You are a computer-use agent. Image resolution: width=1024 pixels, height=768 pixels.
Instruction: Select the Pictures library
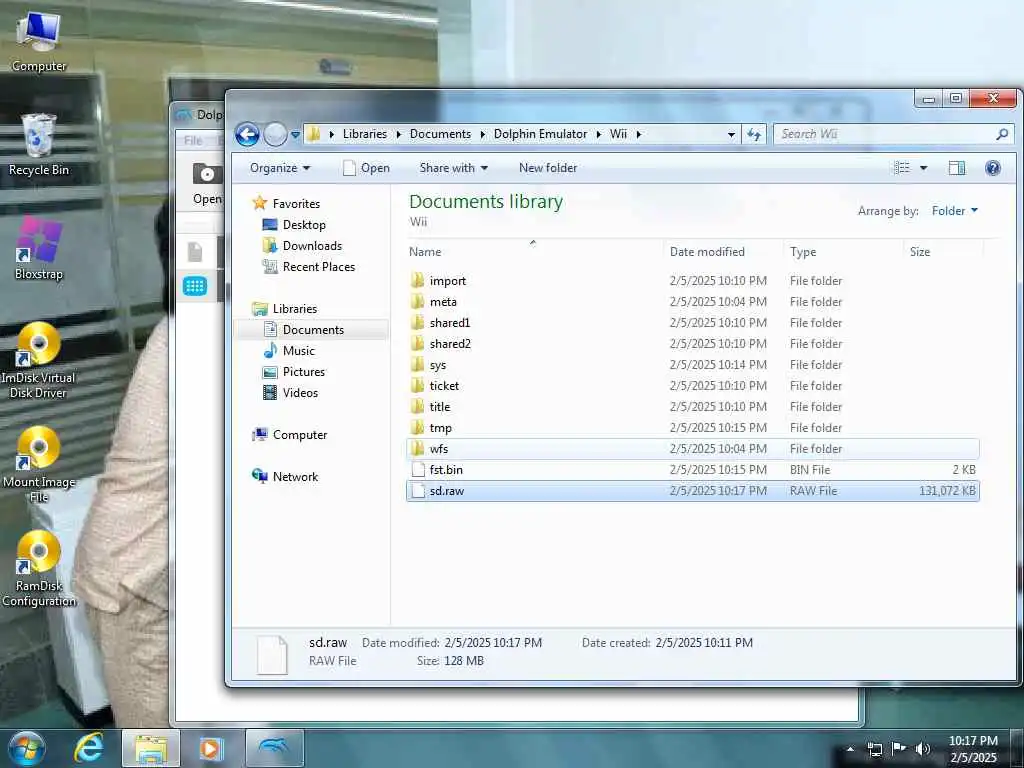click(x=294, y=372)
